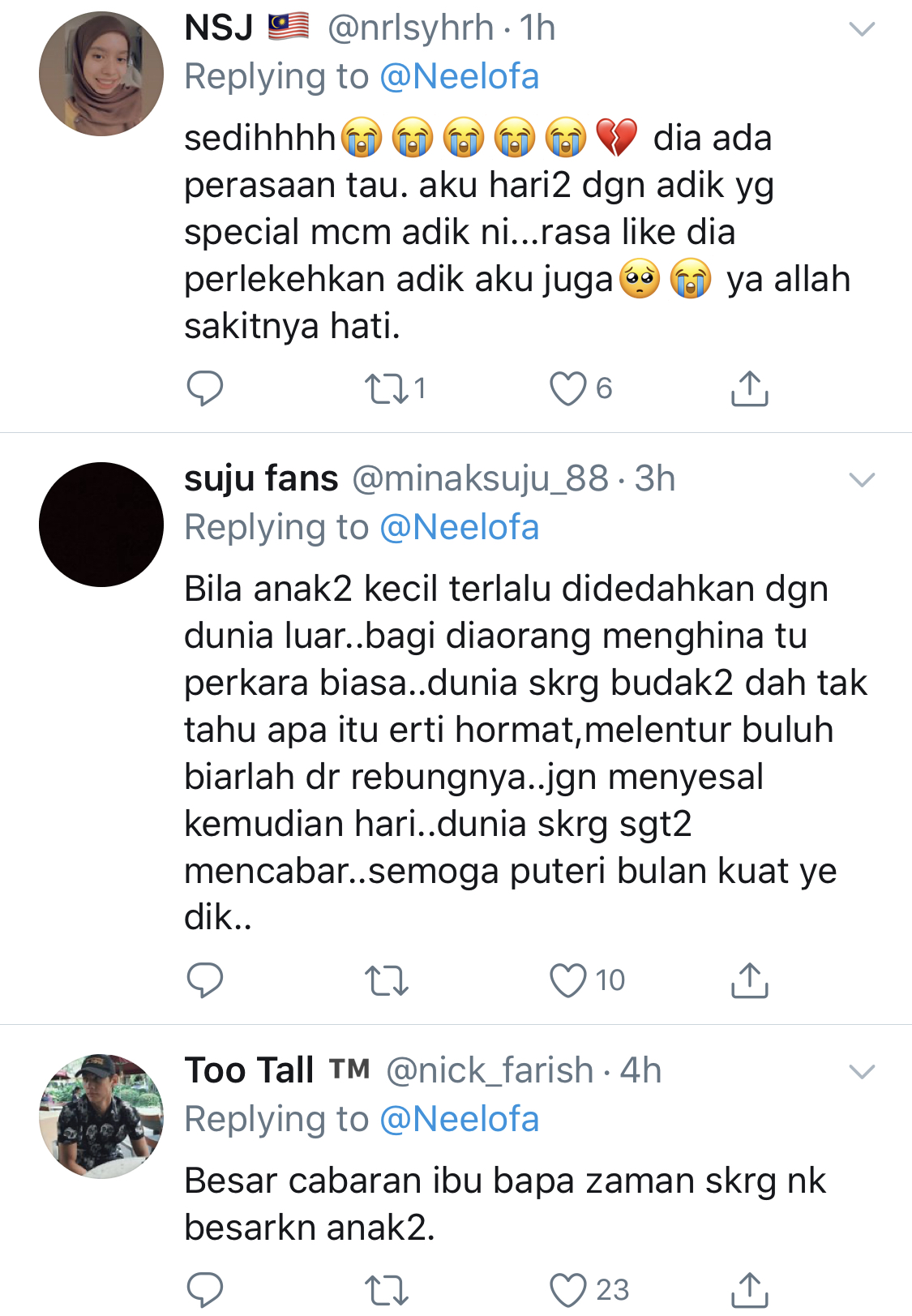Like Too Tall's tweet

coord(568,1289)
